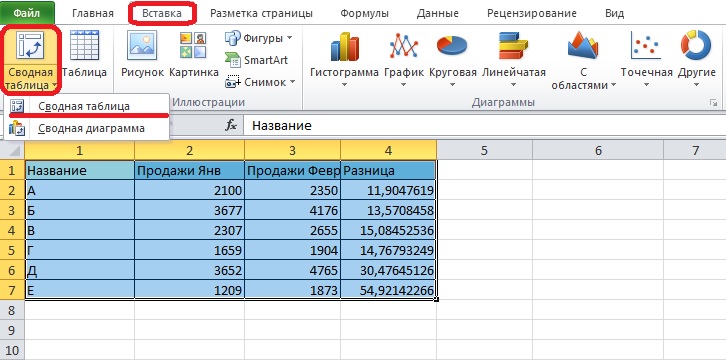Select the cell containing Название

pos(80,170)
